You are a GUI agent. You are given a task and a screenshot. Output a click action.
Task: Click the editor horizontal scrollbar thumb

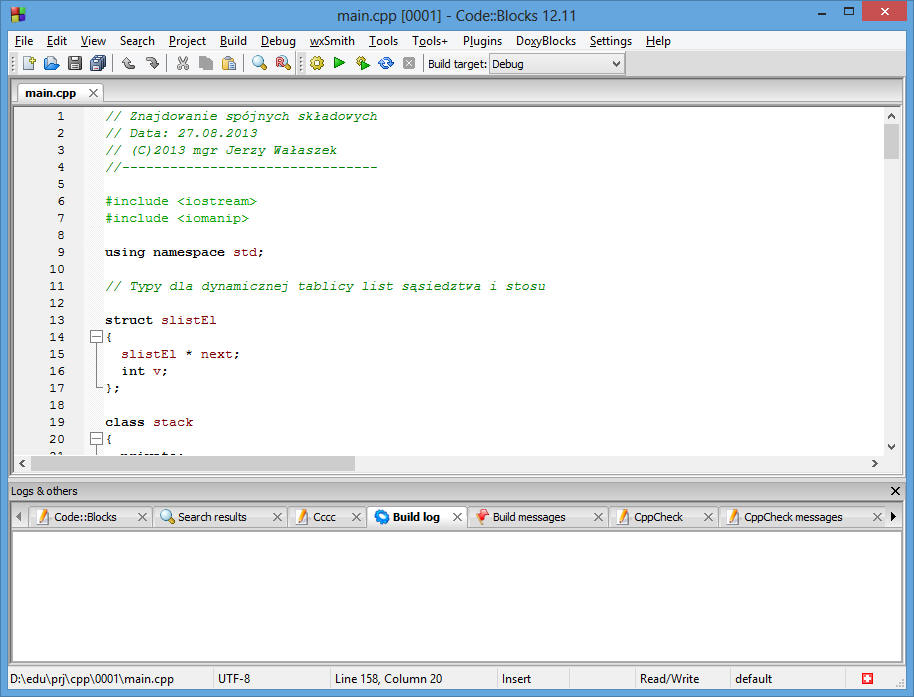192,464
